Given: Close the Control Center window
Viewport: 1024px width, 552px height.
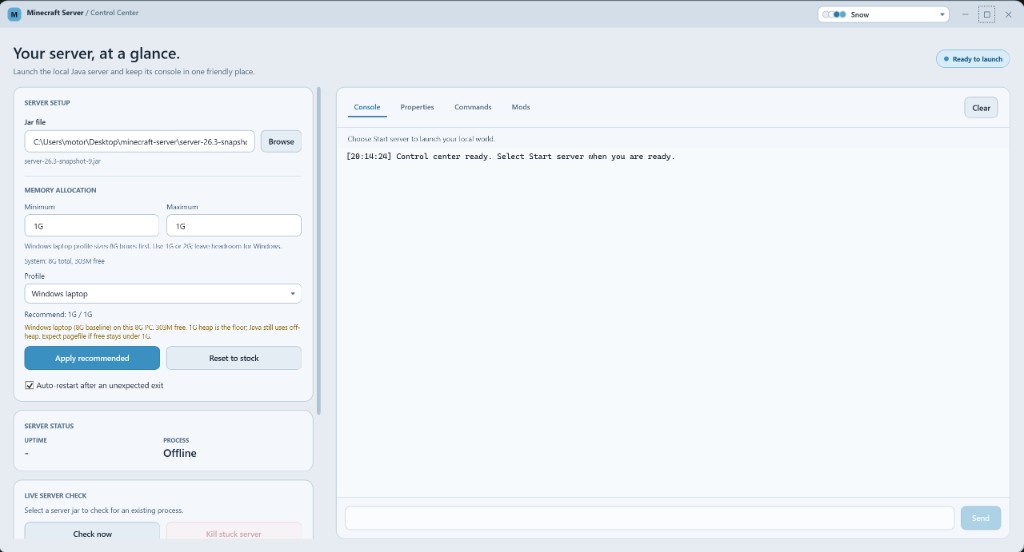Looking at the screenshot, I should click(x=1008, y=14).
